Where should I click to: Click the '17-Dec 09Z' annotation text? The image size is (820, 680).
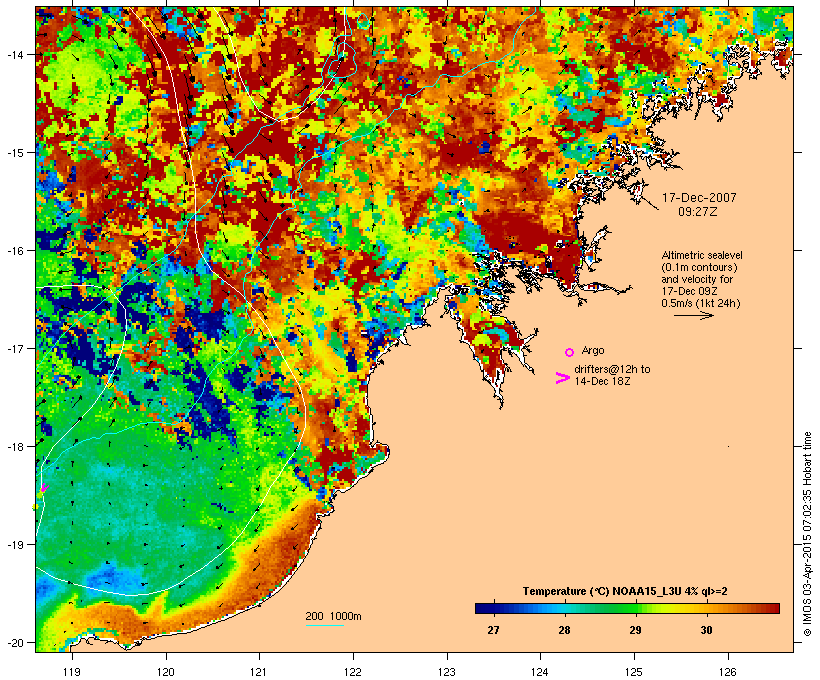click(689, 291)
